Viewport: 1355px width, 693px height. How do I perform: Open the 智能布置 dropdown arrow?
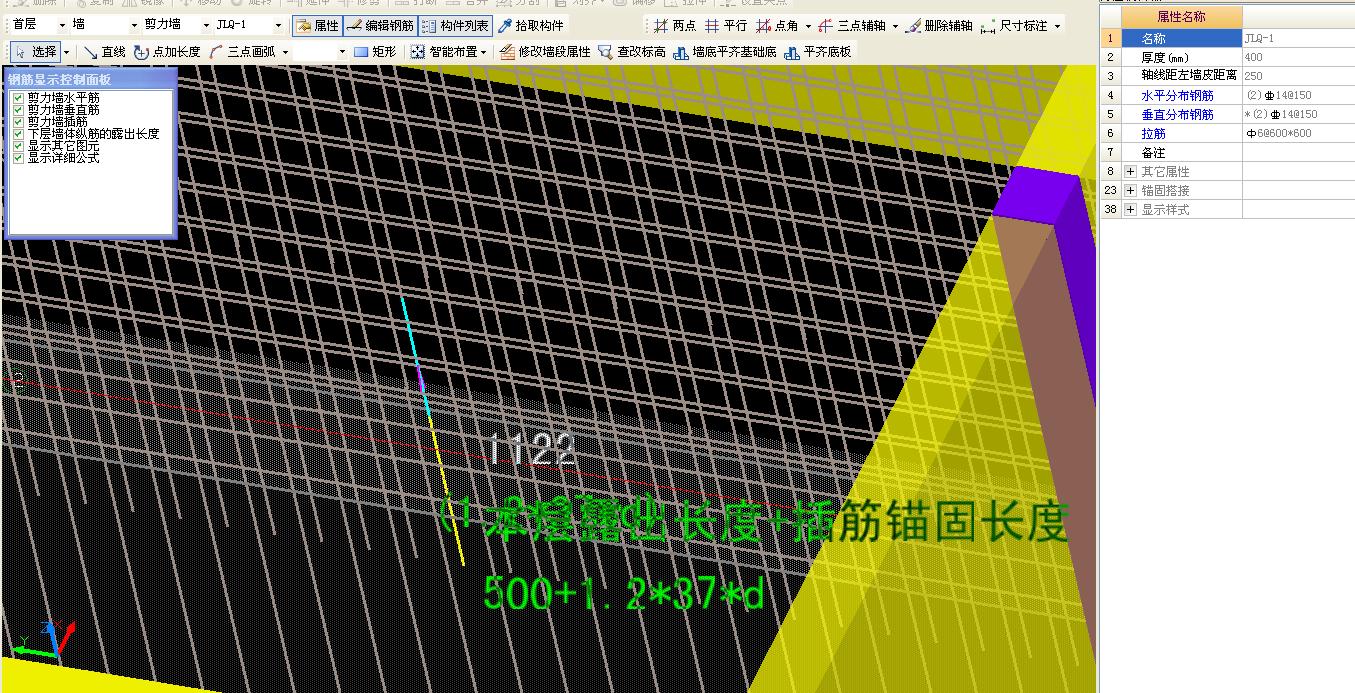(x=484, y=51)
